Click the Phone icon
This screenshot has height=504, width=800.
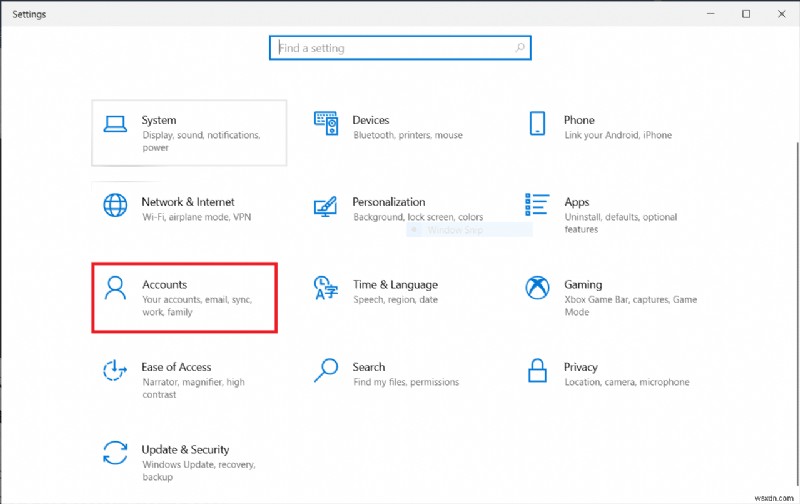coord(538,124)
